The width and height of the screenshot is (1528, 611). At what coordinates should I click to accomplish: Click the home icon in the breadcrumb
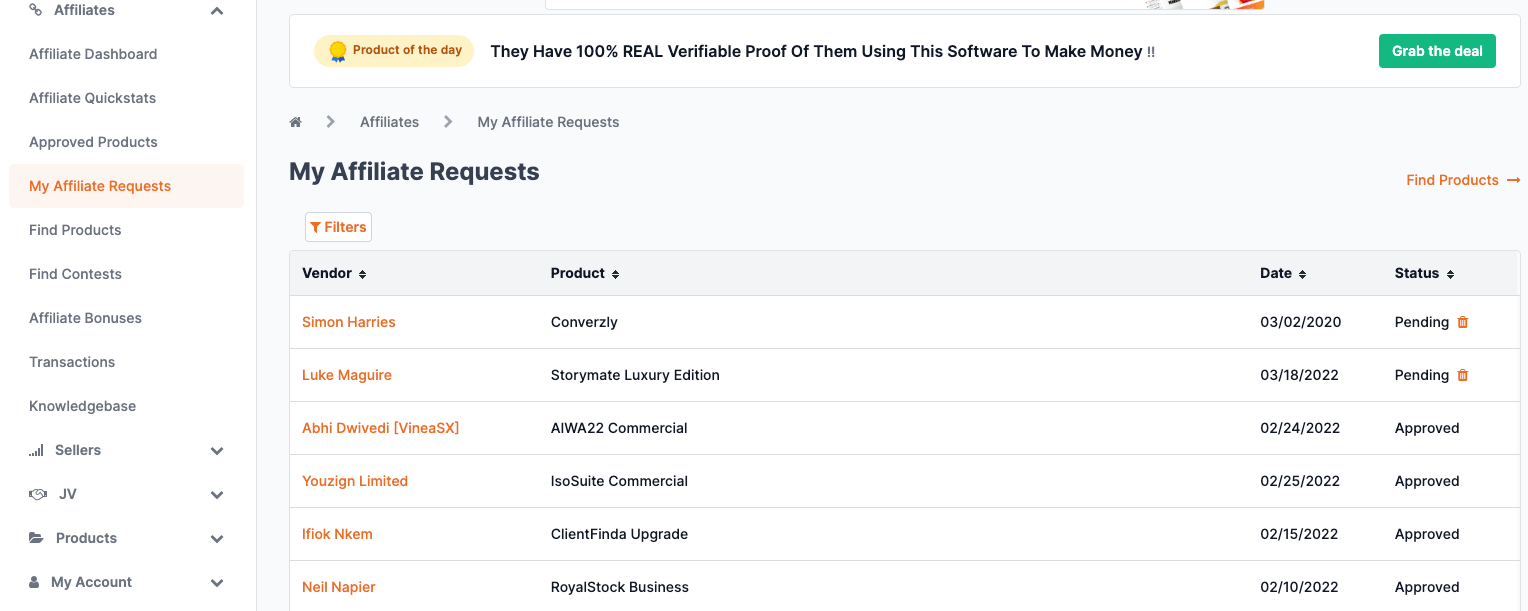click(x=295, y=120)
